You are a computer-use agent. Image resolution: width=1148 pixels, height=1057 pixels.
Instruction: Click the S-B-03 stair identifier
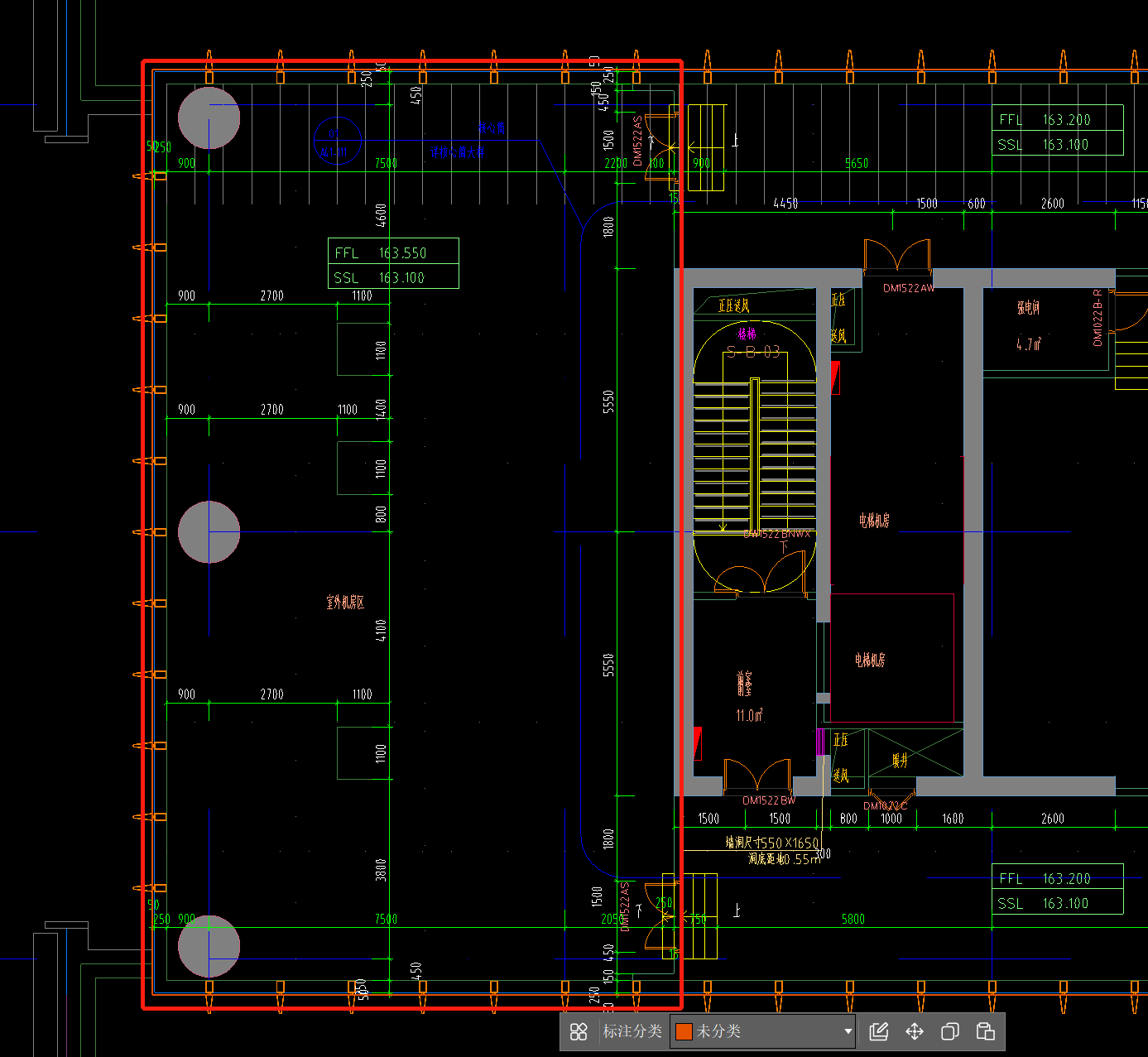click(753, 352)
